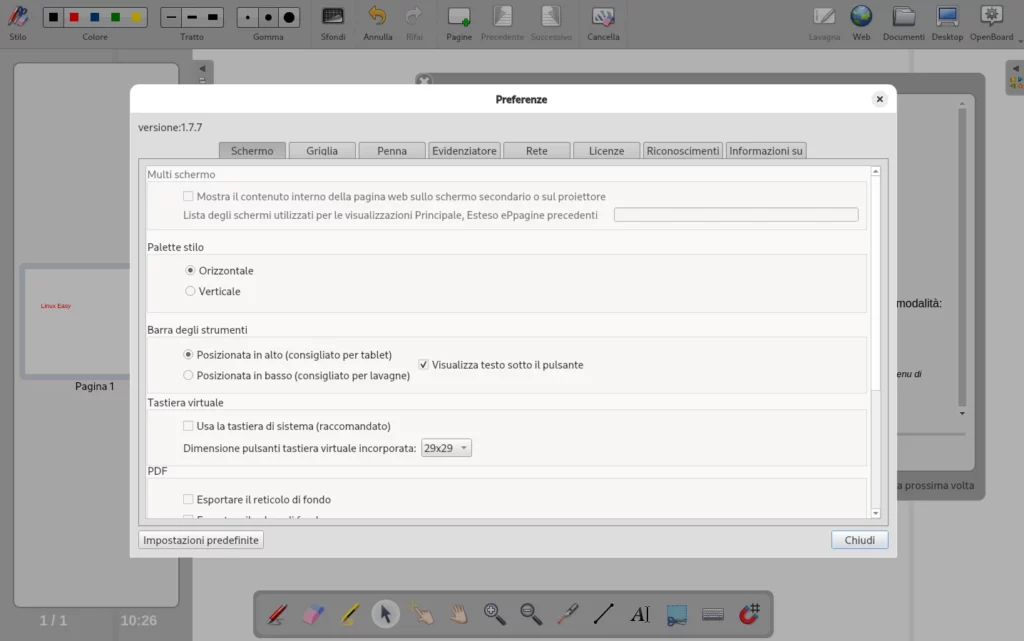Restore defaults with Impostazioni predefinite
The height and width of the screenshot is (641, 1024).
(x=199, y=539)
